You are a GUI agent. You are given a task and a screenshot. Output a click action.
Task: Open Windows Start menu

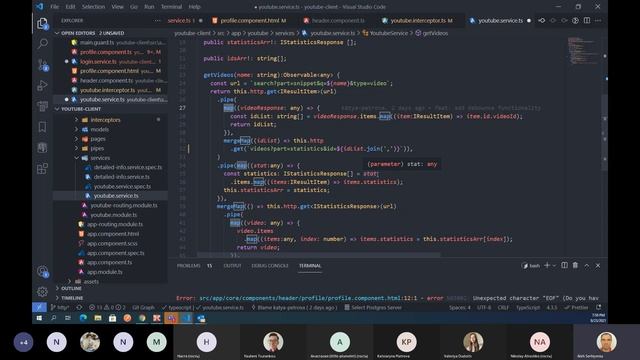click(x=39, y=318)
